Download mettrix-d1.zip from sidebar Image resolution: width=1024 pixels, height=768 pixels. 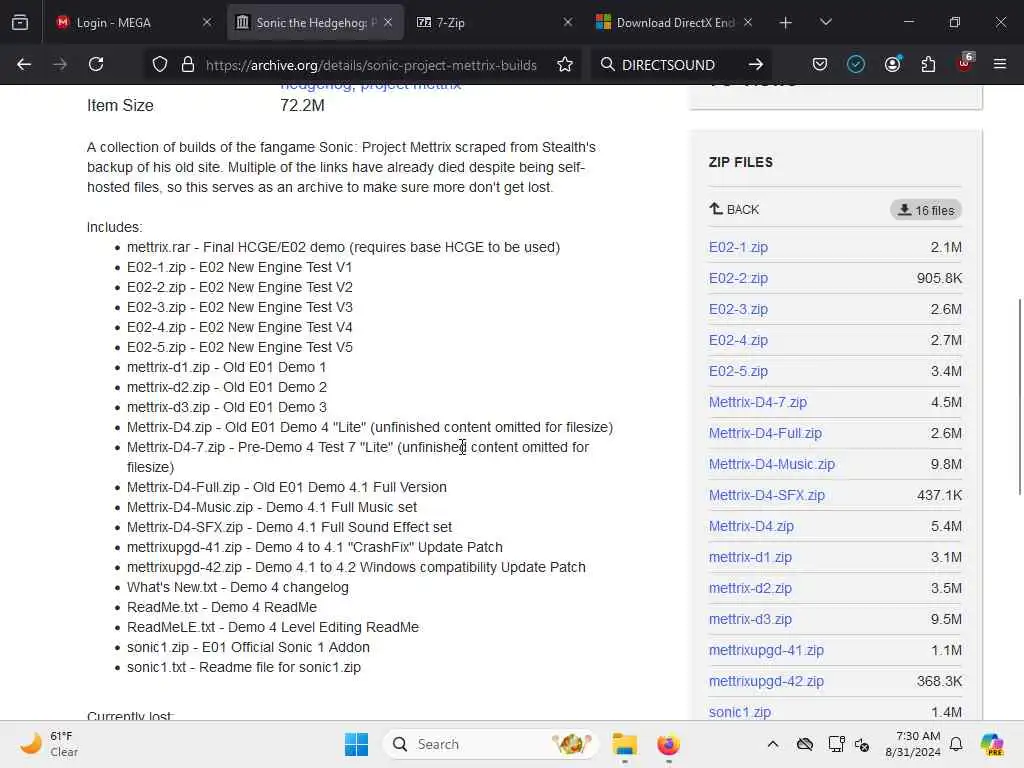[x=750, y=557]
